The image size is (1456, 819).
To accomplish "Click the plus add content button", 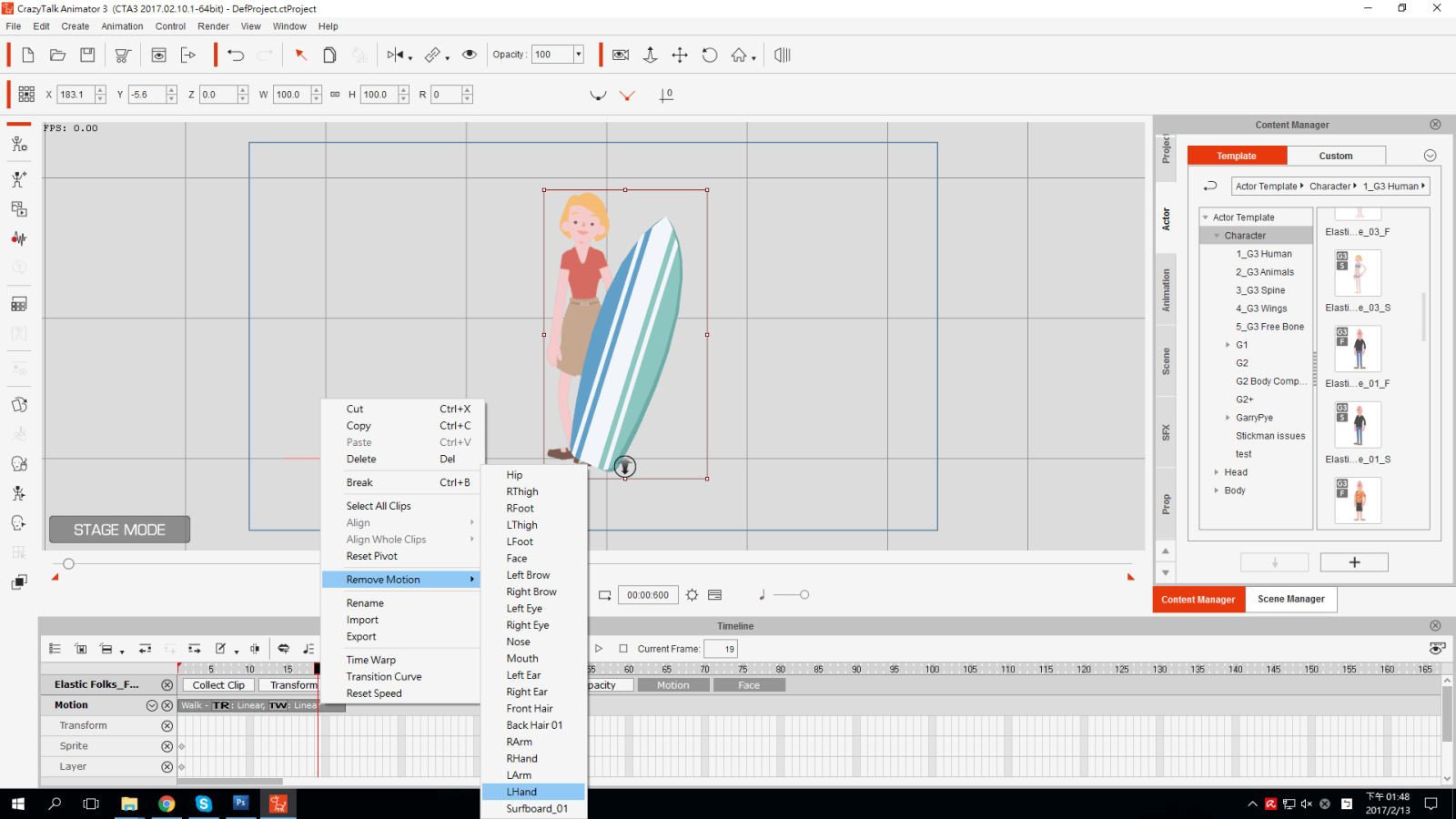I will pyautogui.click(x=1354, y=562).
